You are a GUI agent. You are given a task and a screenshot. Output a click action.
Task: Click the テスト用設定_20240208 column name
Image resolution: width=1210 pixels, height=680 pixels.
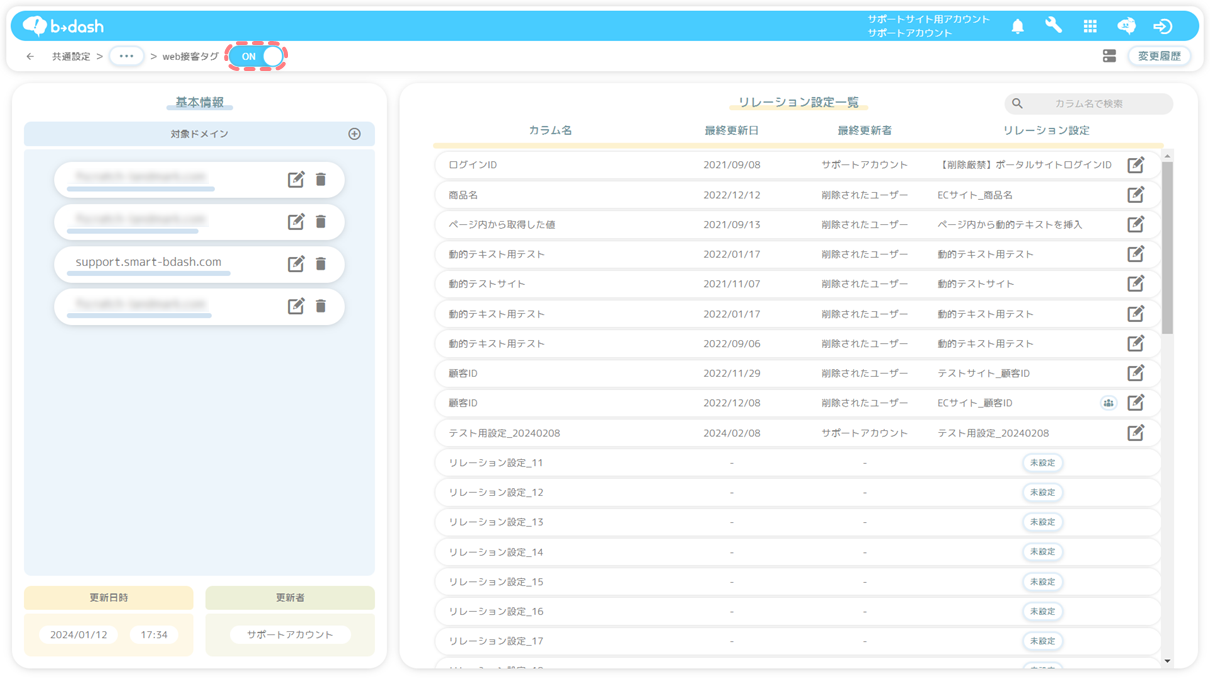click(x=504, y=433)
